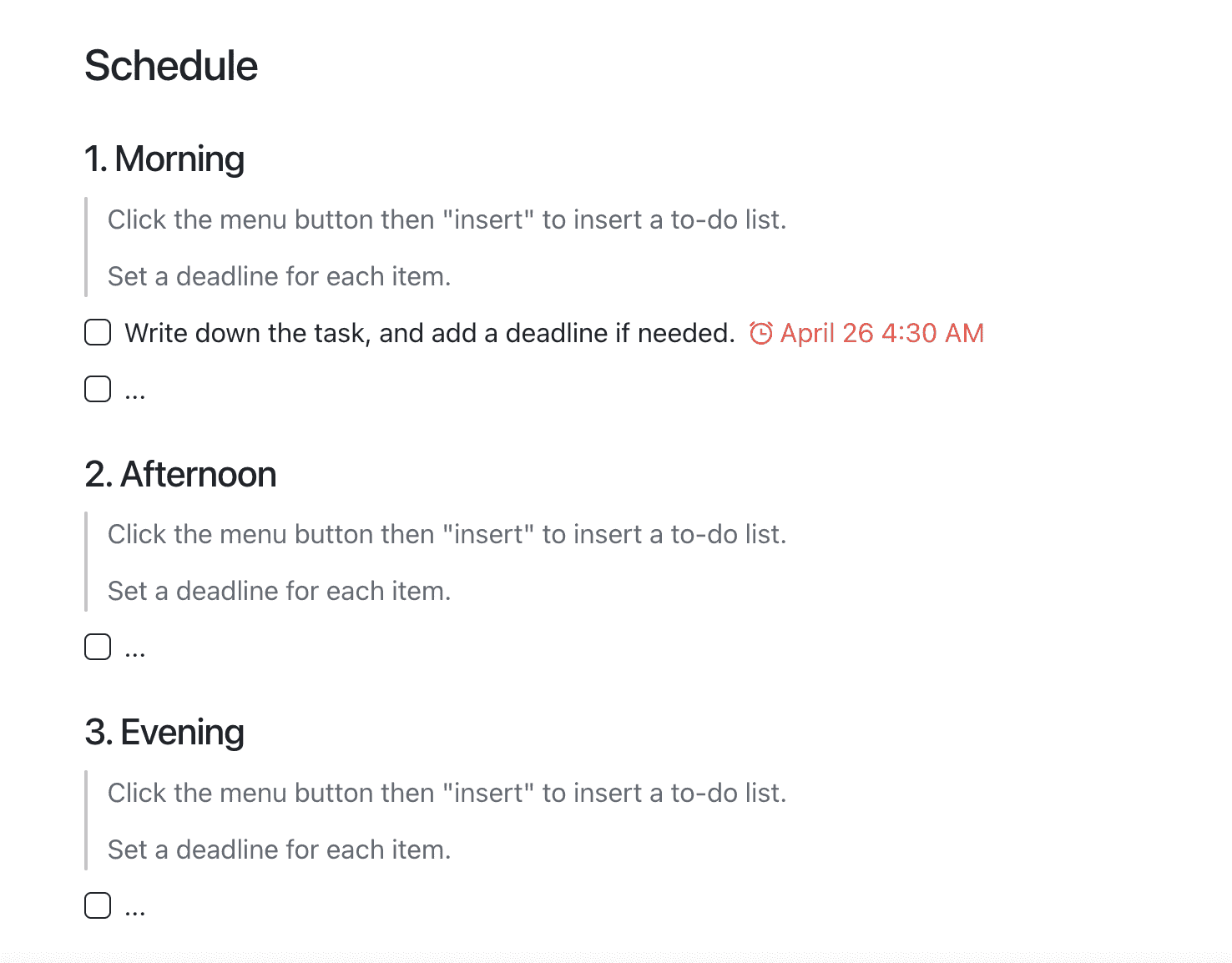Click Evening's 'Click the menu button' quote line
The image size is (1232, 963).
(447, 793)
